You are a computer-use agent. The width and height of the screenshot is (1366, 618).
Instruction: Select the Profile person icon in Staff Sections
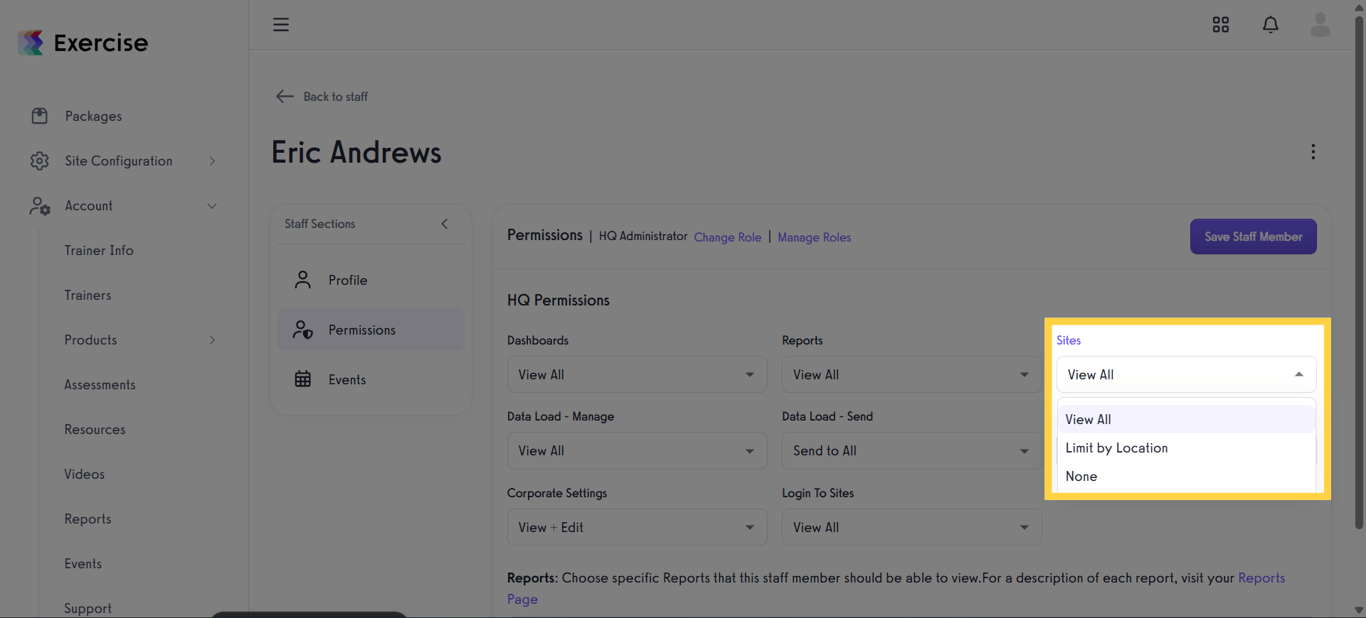pos(303,280)
